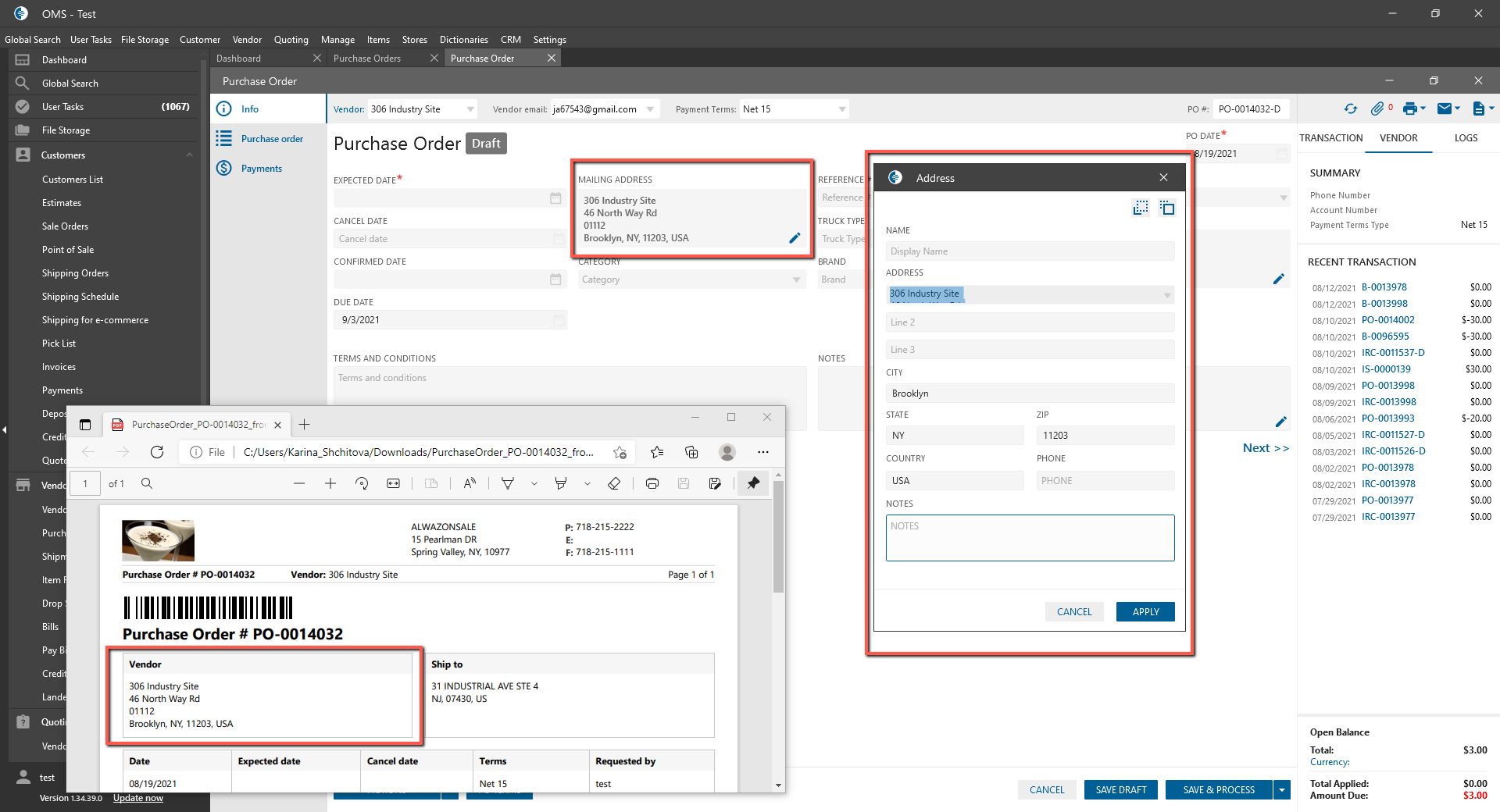This screenshot has width=1500, height=812.
Task: Click the PDF viewer zoom in plus icon
Action: pyautogui.click(x=330, y=484)
